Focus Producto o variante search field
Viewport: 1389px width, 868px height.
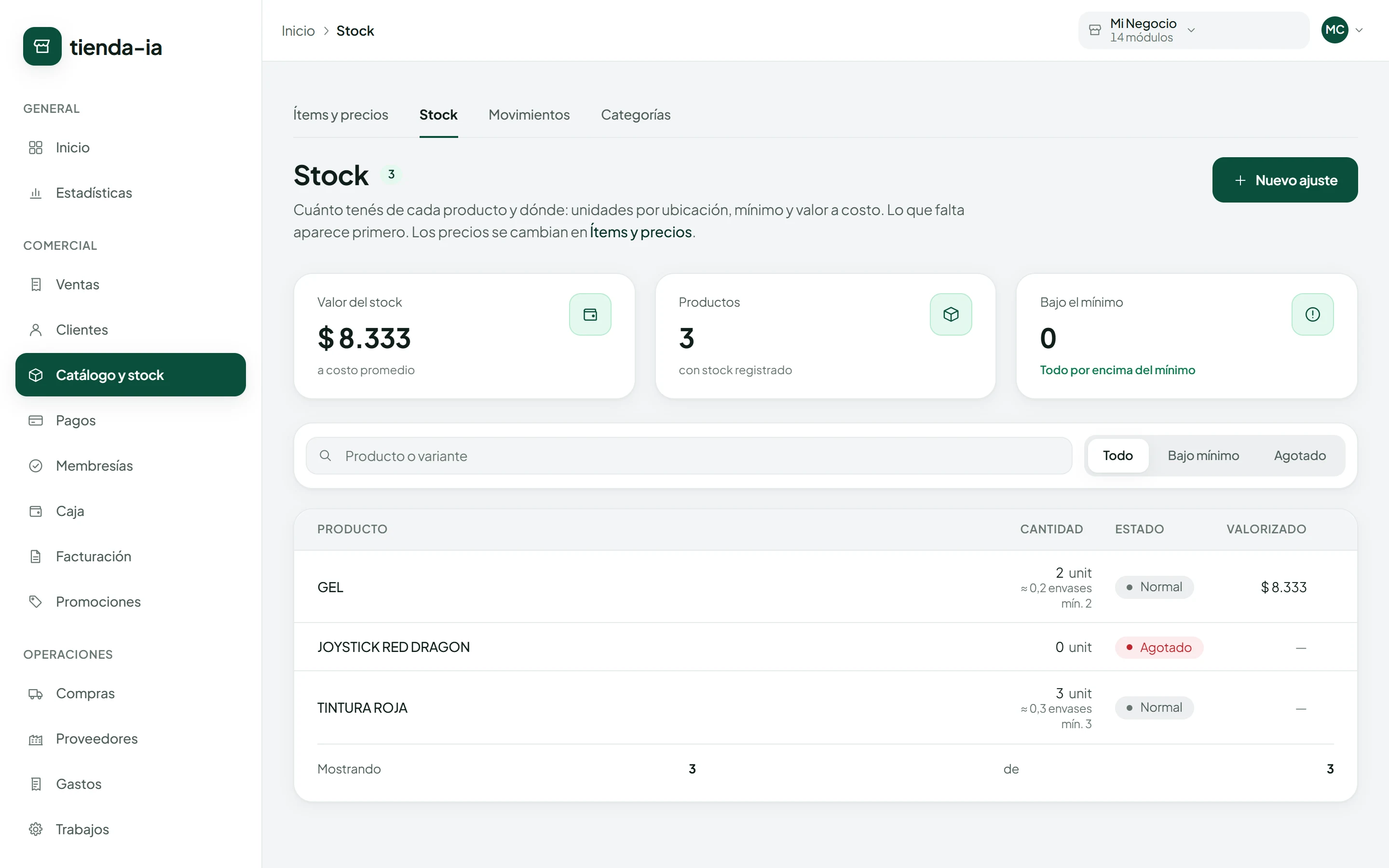tap(689, 456)
